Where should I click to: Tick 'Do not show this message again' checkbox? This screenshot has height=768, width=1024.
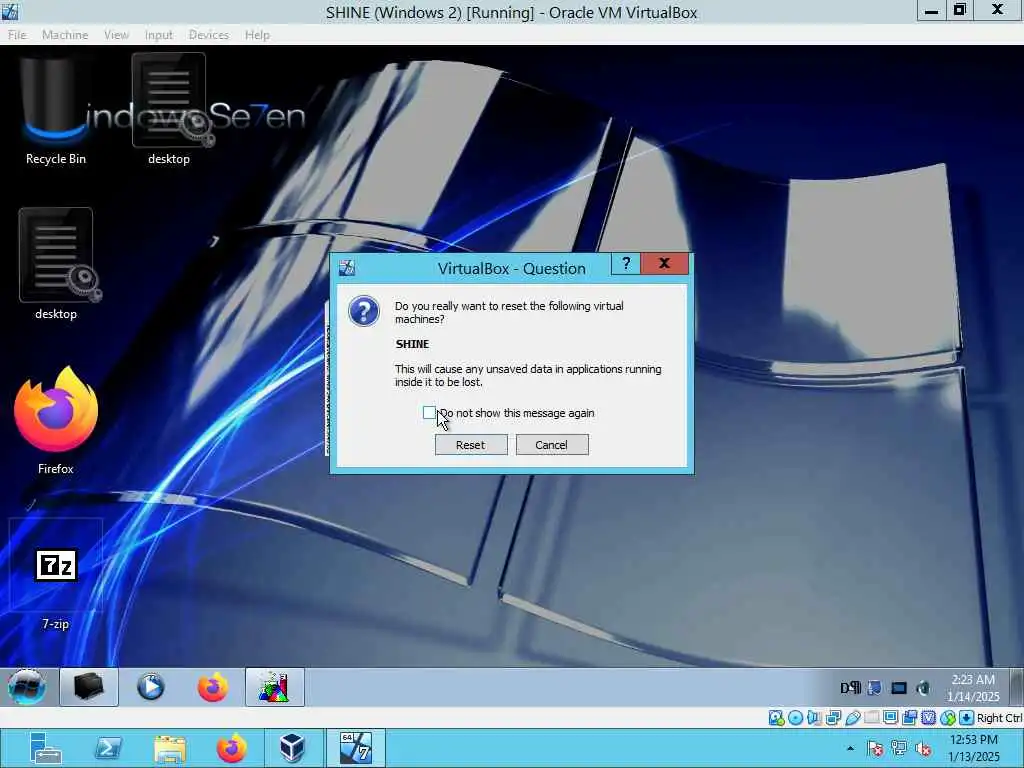(429, 413)
